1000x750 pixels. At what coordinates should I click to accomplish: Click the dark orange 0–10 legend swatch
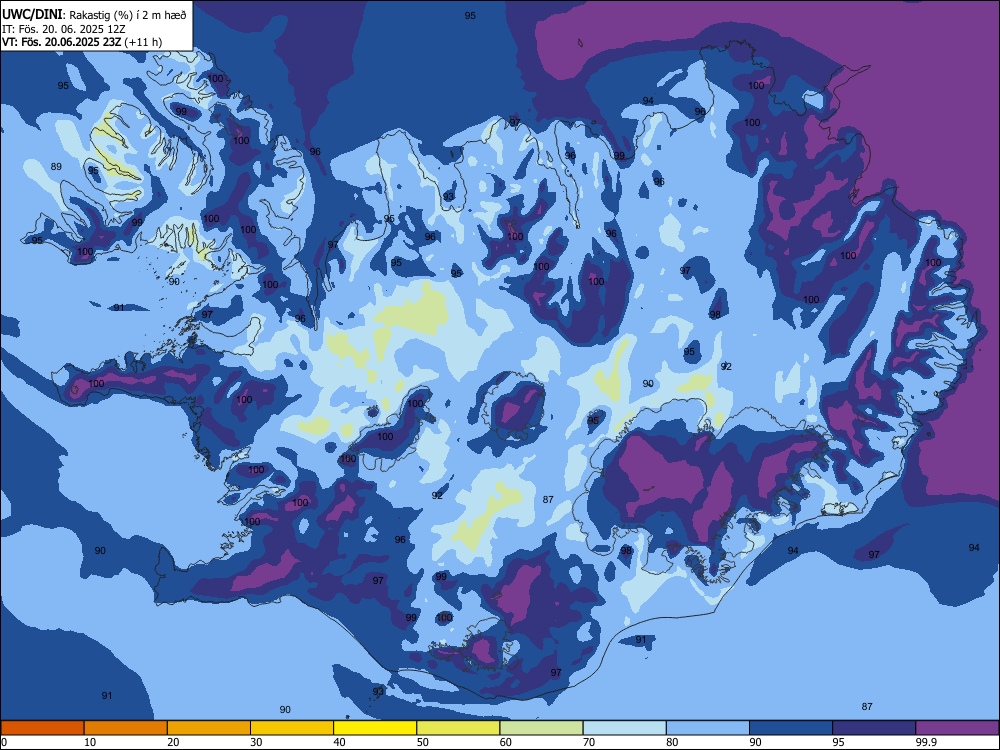coord(42,728)
